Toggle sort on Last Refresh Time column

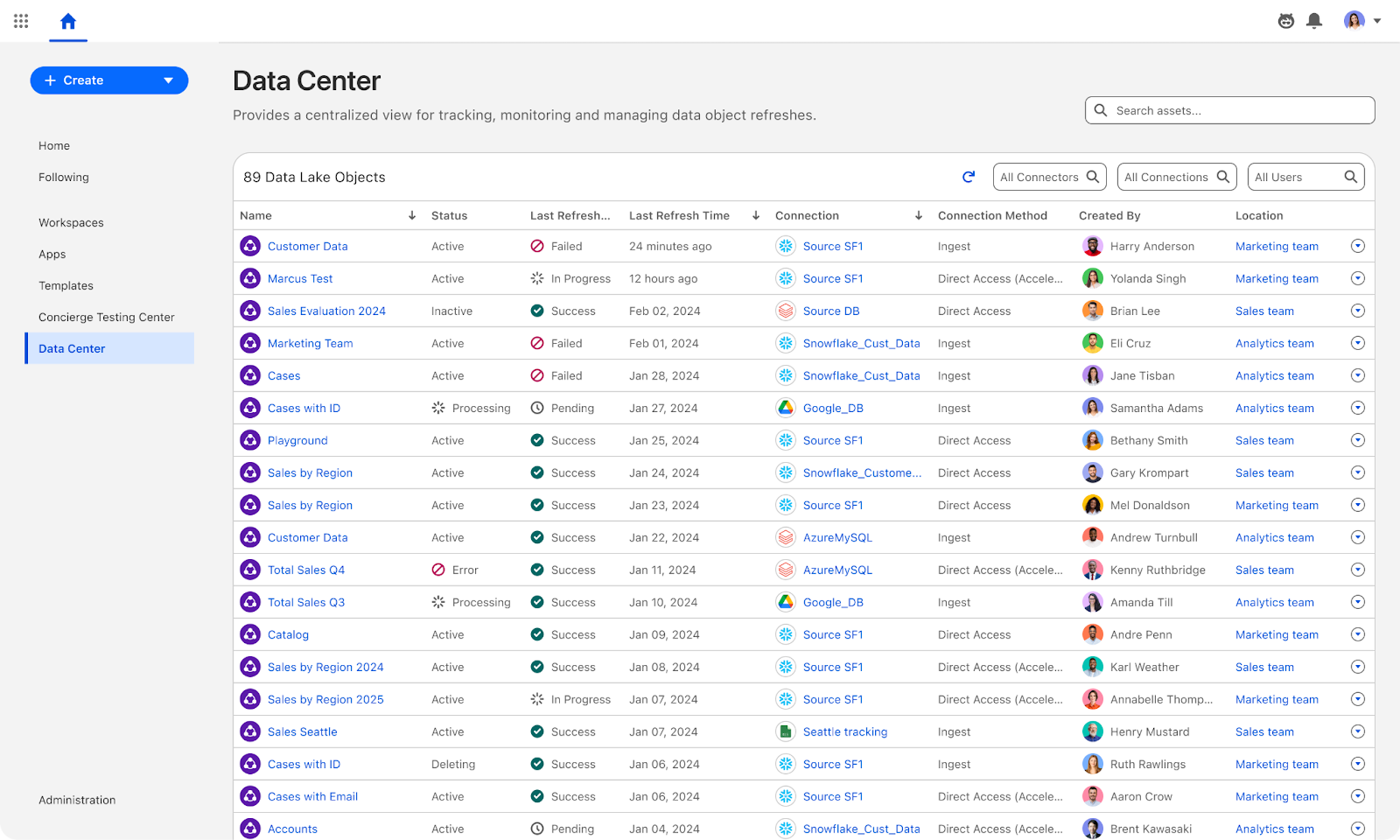point(756,215)
